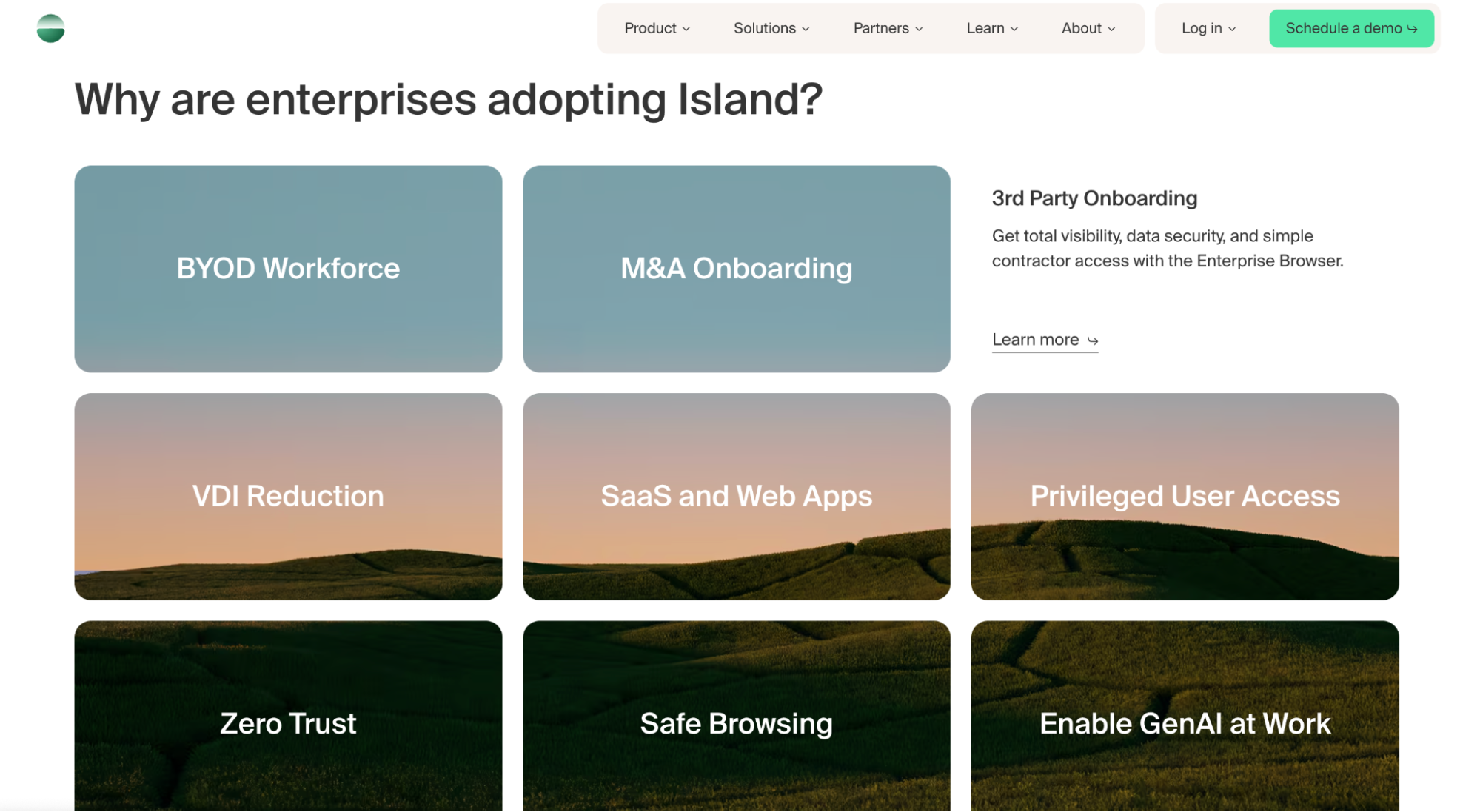Click the Schedule a demo button
1480x812 pixels.
coord(1351,28)
